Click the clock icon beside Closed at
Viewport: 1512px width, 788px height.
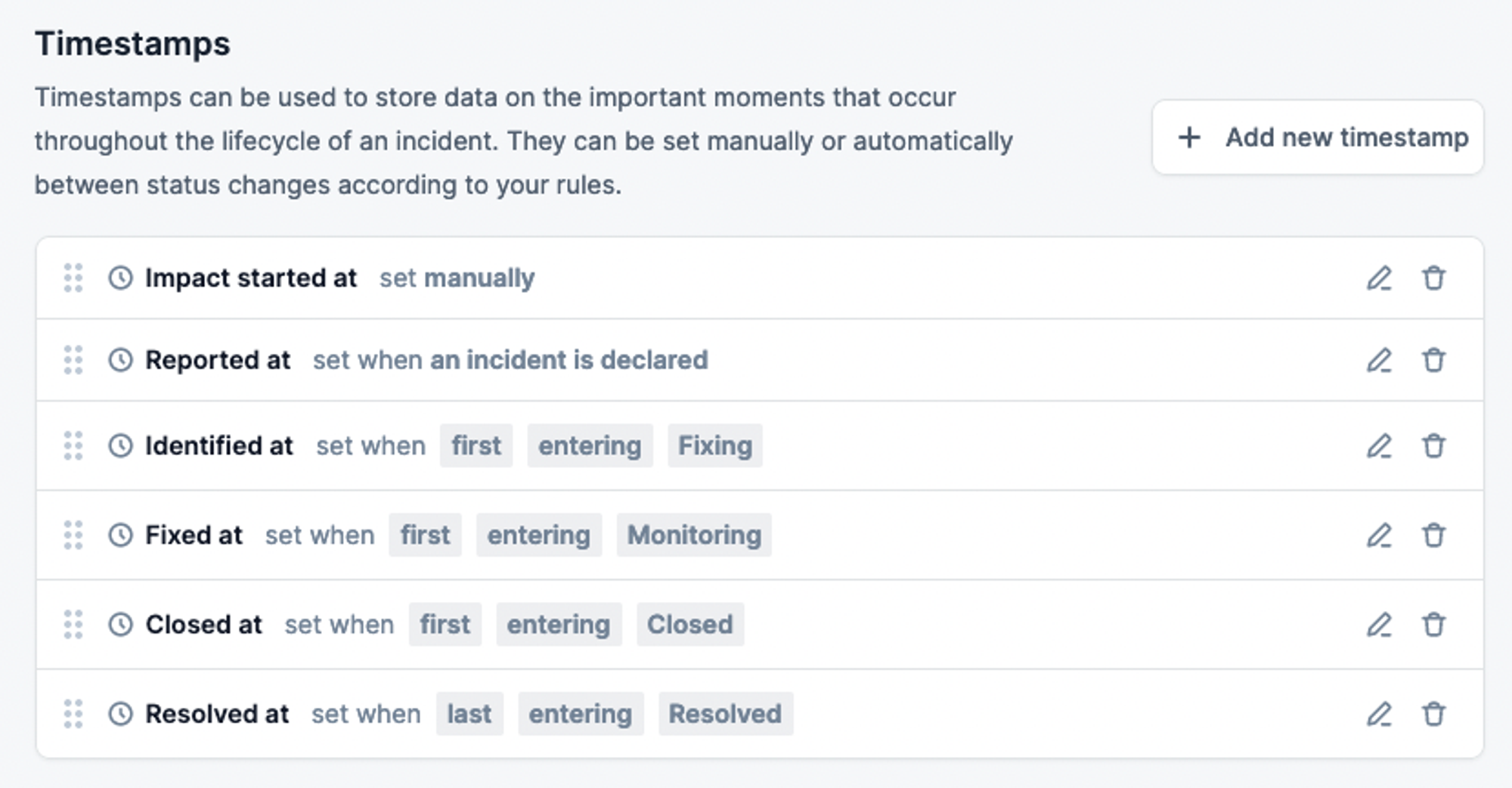[x=121, y=625]
